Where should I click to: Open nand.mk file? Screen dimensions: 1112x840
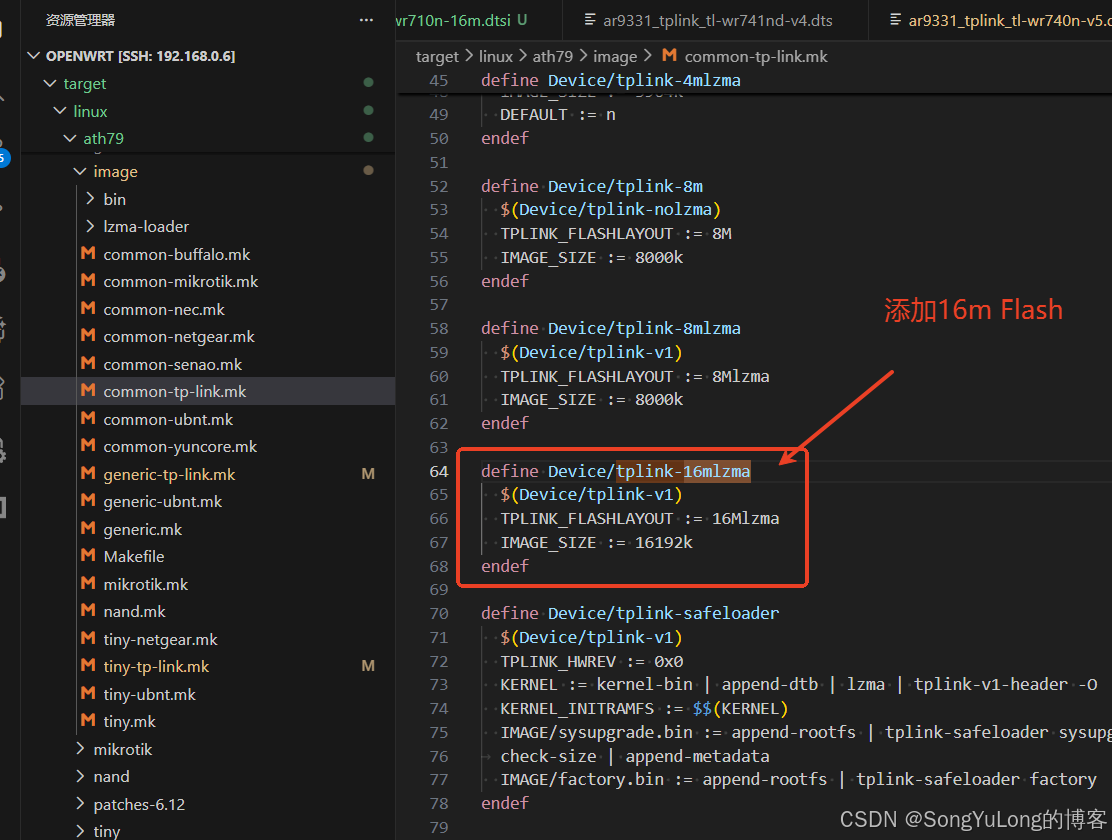pyautogui.click(x=134, y=611)
